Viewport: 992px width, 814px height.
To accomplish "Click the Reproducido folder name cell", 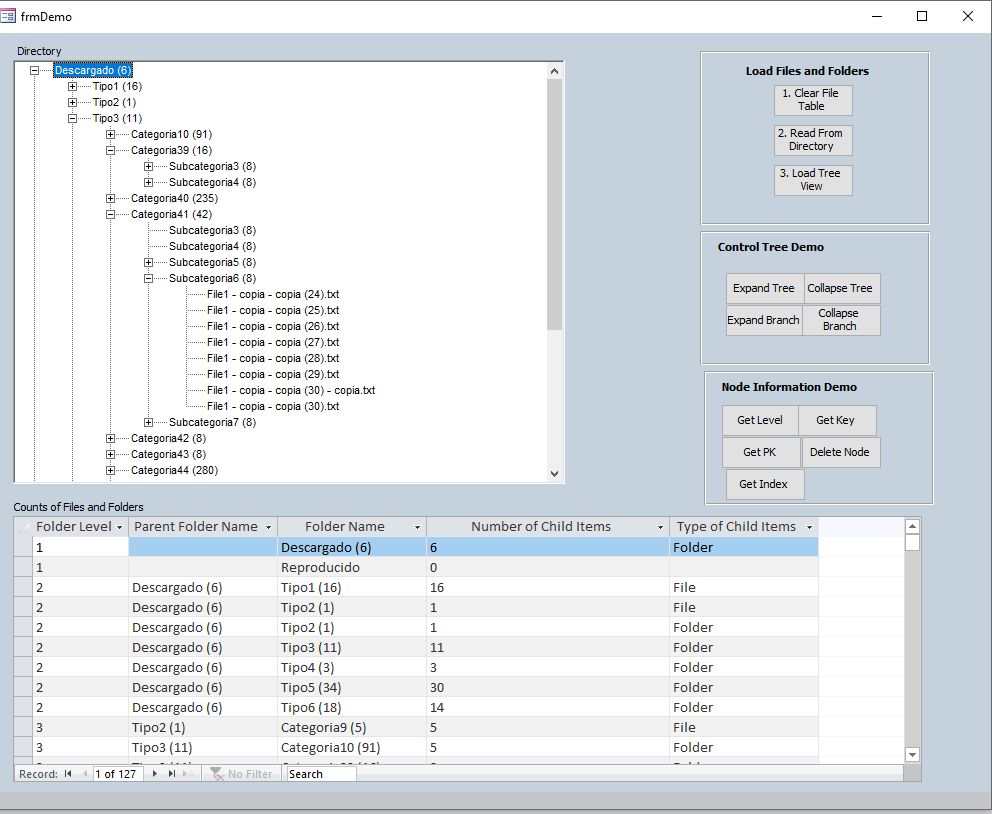I will coord(352,567).
